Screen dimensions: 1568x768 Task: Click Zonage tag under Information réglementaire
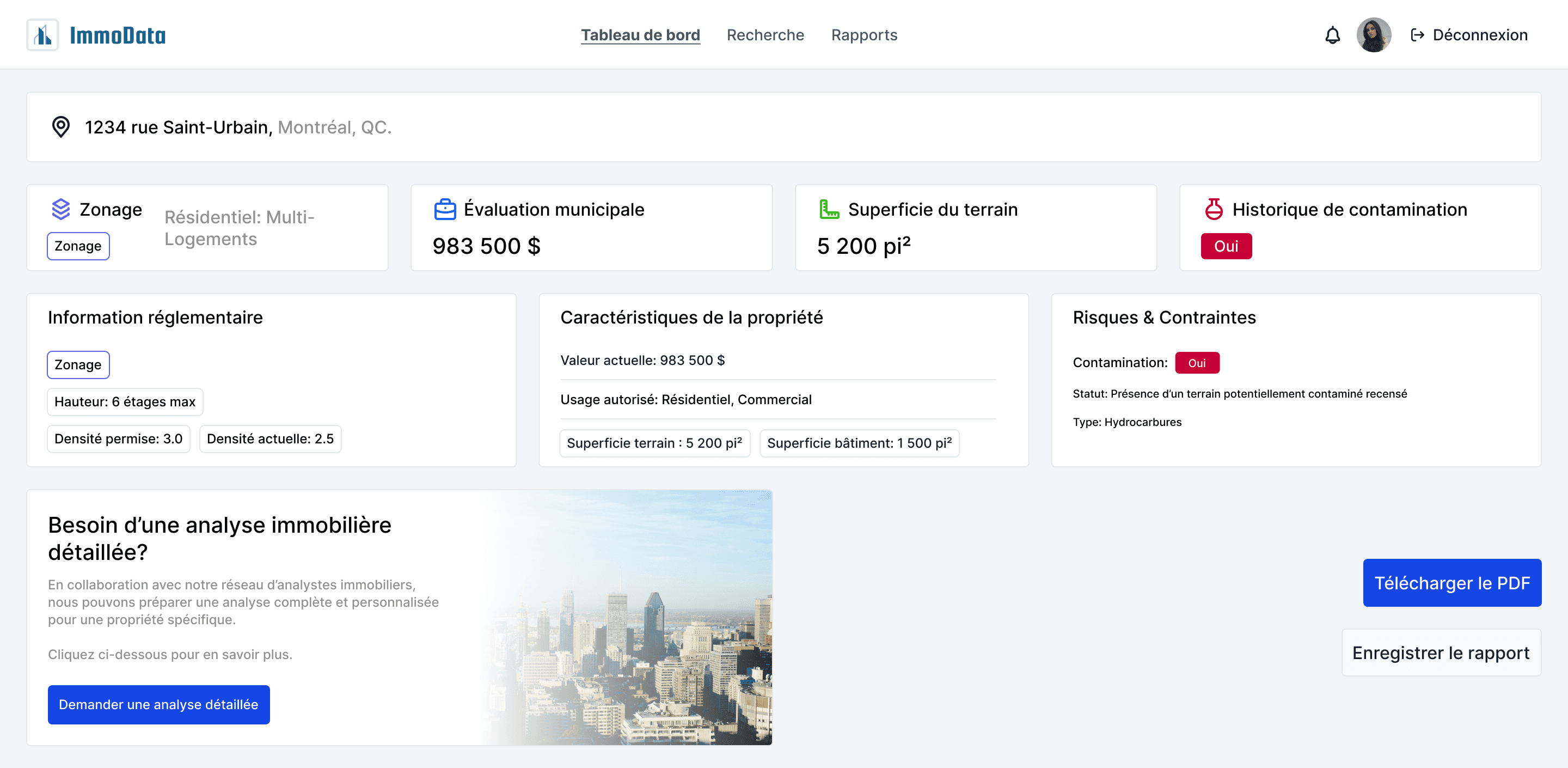click(x=78, y=365)
